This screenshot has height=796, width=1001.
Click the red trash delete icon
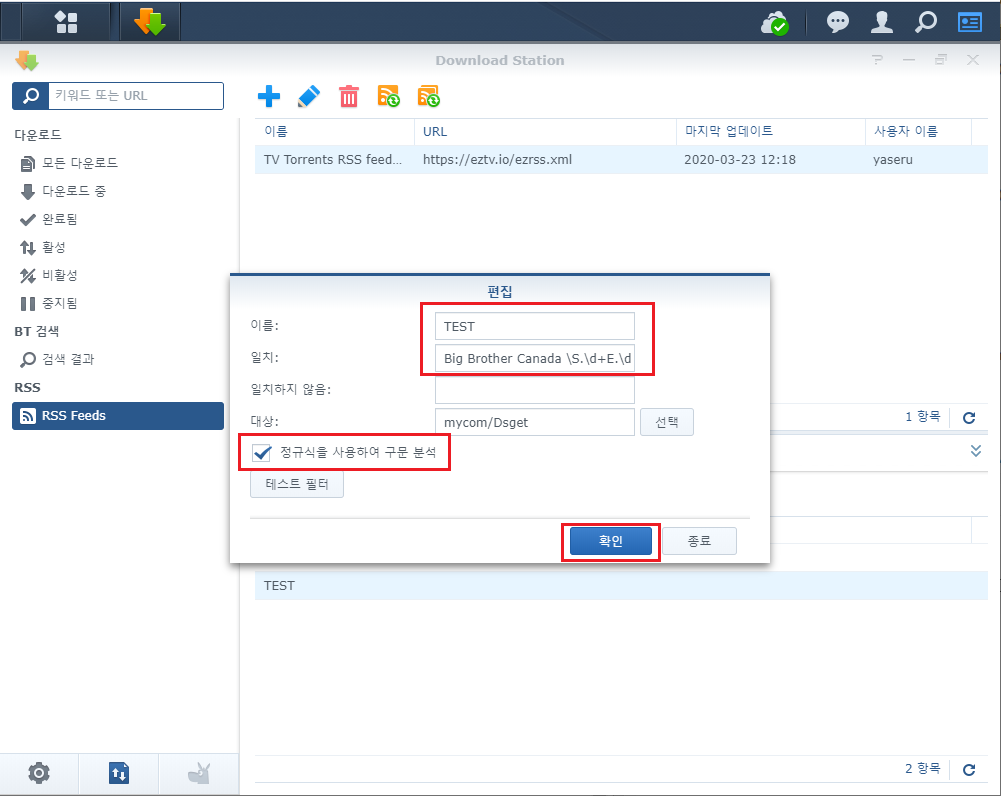click(349, 96)
